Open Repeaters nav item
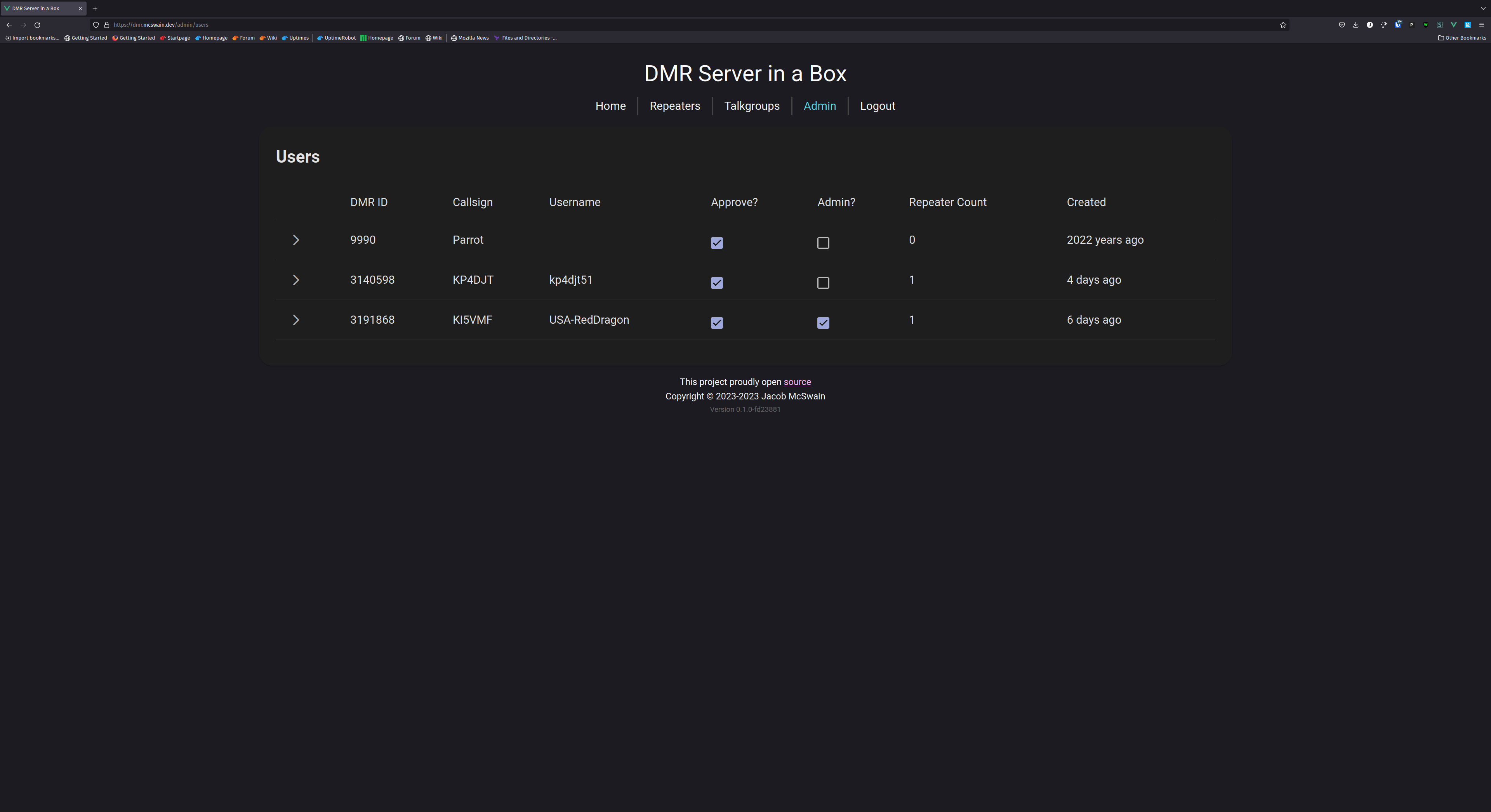 675,106
